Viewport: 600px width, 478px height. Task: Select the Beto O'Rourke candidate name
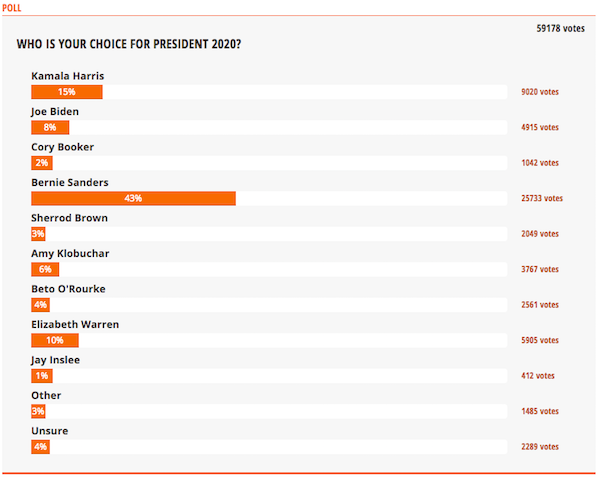click(x=69, y=289)
